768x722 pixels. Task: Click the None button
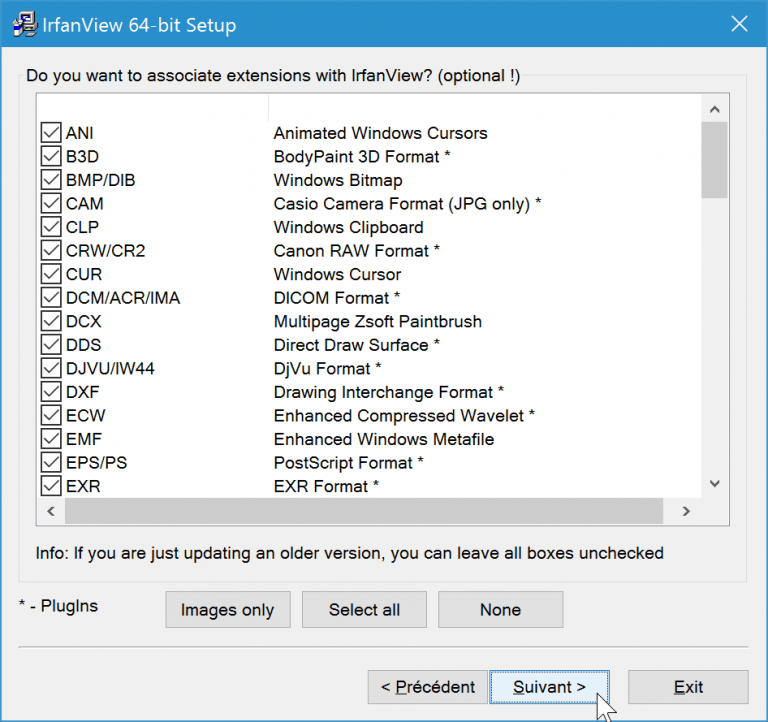click(500, 610)
